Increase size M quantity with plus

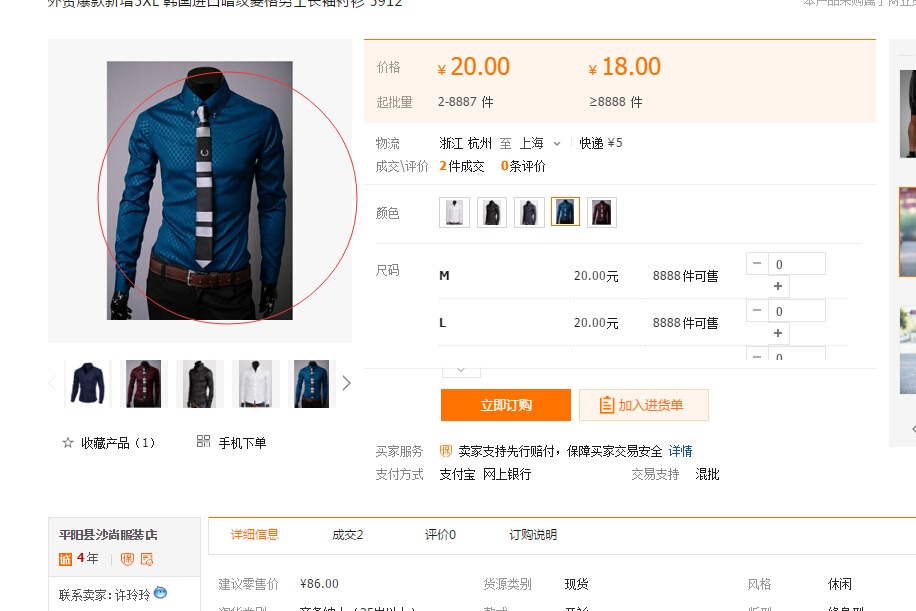click(778, 286)
